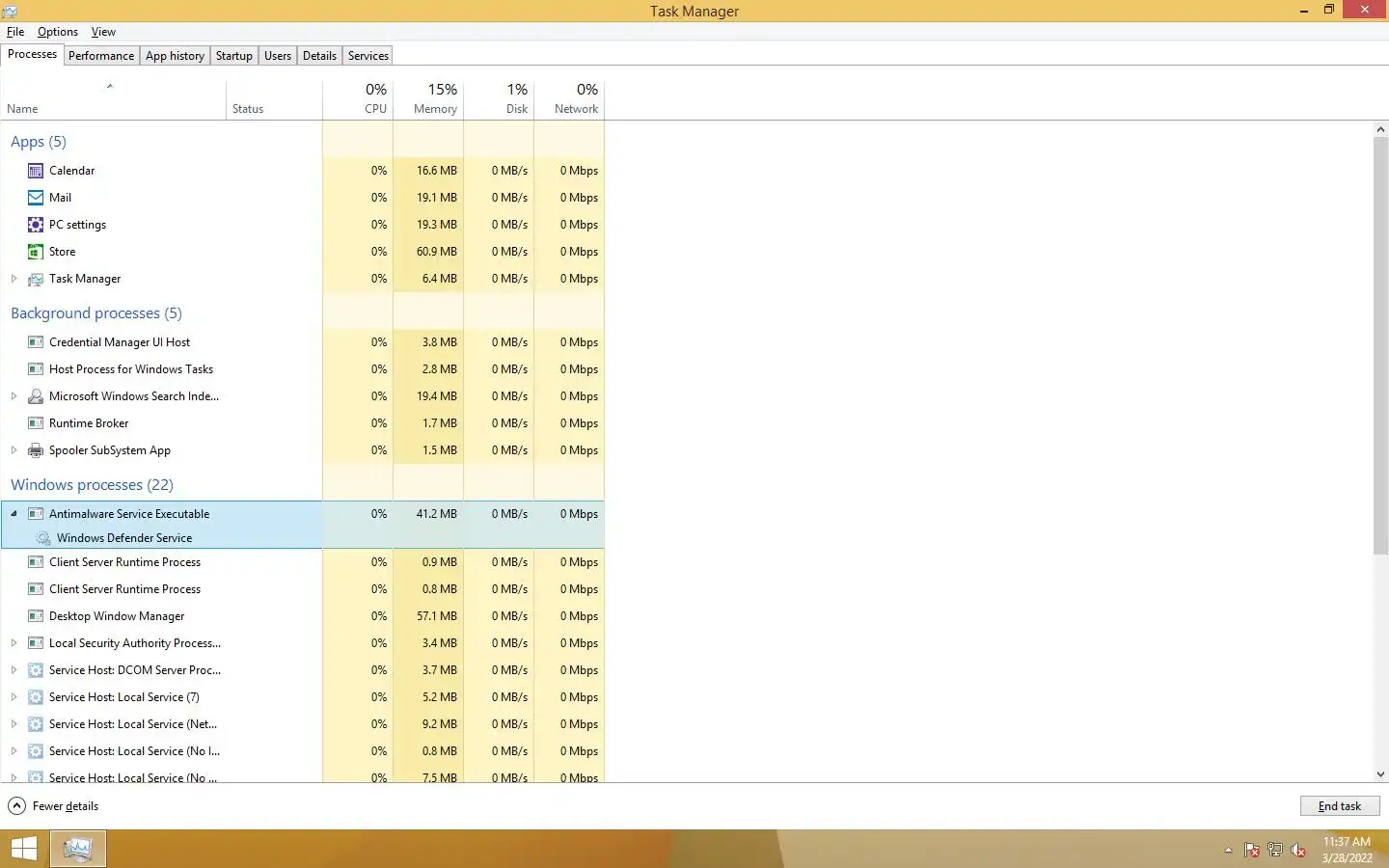The image size is (1389, 868).
Task: Click the Windows Defender Service gear icon
Action: click(43, 538)
